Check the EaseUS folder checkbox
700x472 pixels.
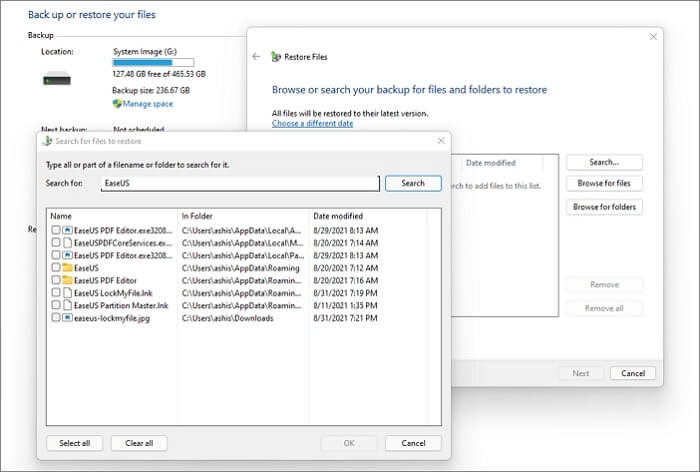click(55, 268)
